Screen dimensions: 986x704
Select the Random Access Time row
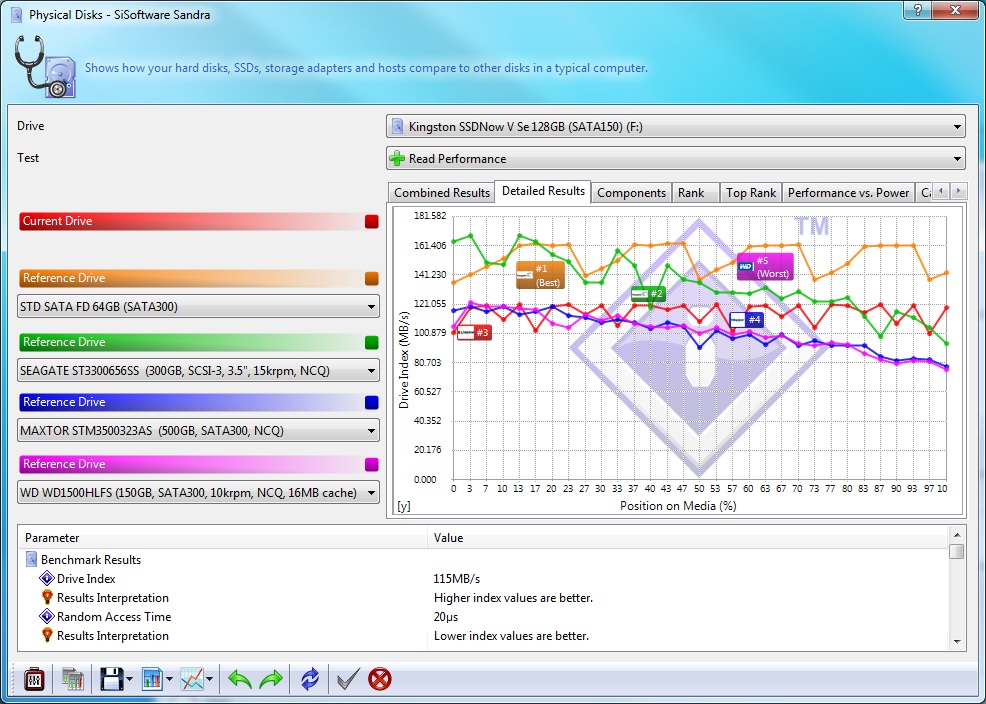(483, 617)
